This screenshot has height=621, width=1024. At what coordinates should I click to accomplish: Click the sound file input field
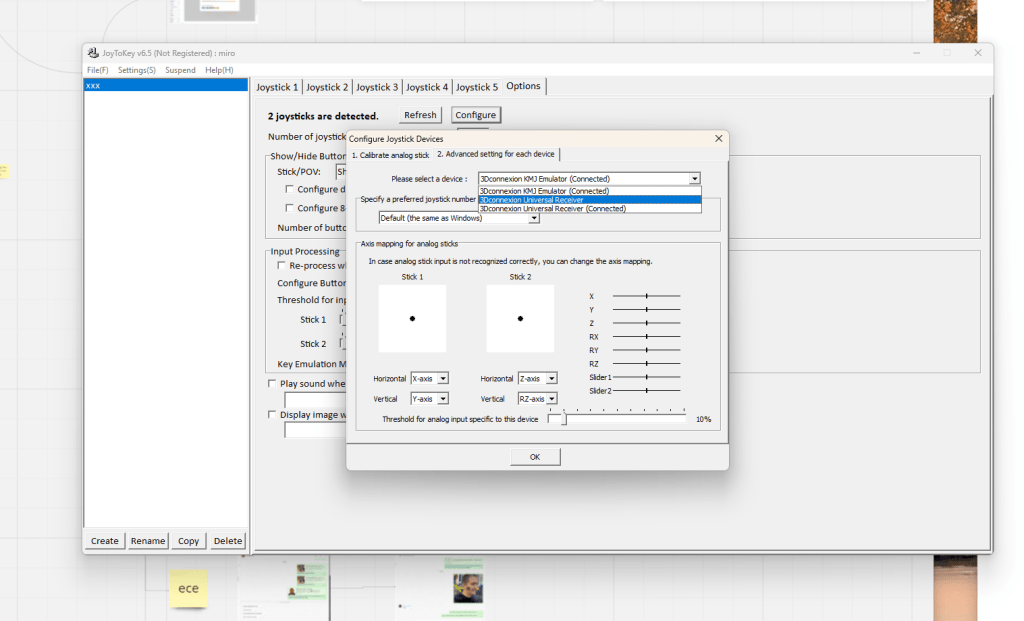click(315, 400)
